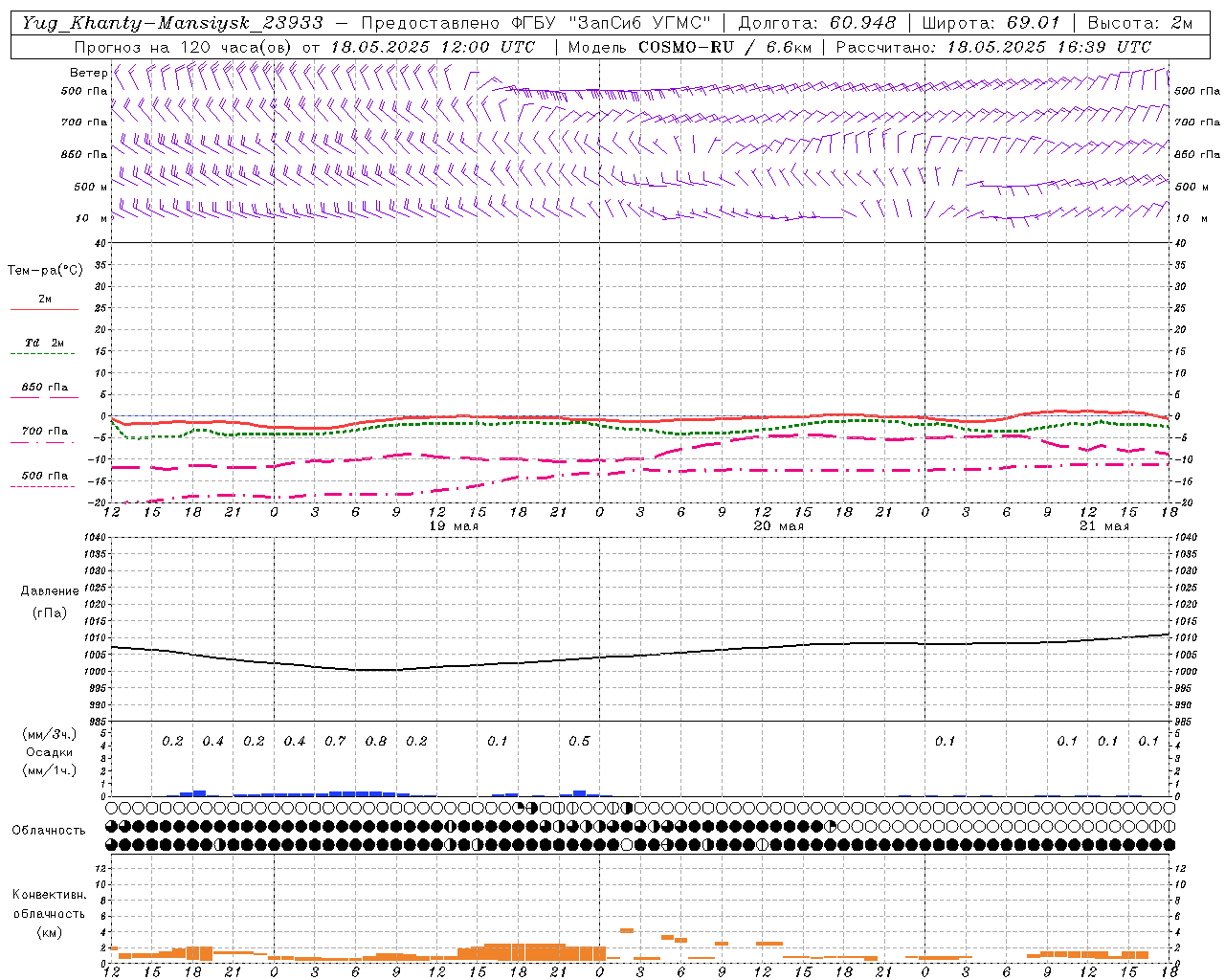Click the 21 мая date marker
Screen dimensions: 1225x980
tap(1103, 526)
